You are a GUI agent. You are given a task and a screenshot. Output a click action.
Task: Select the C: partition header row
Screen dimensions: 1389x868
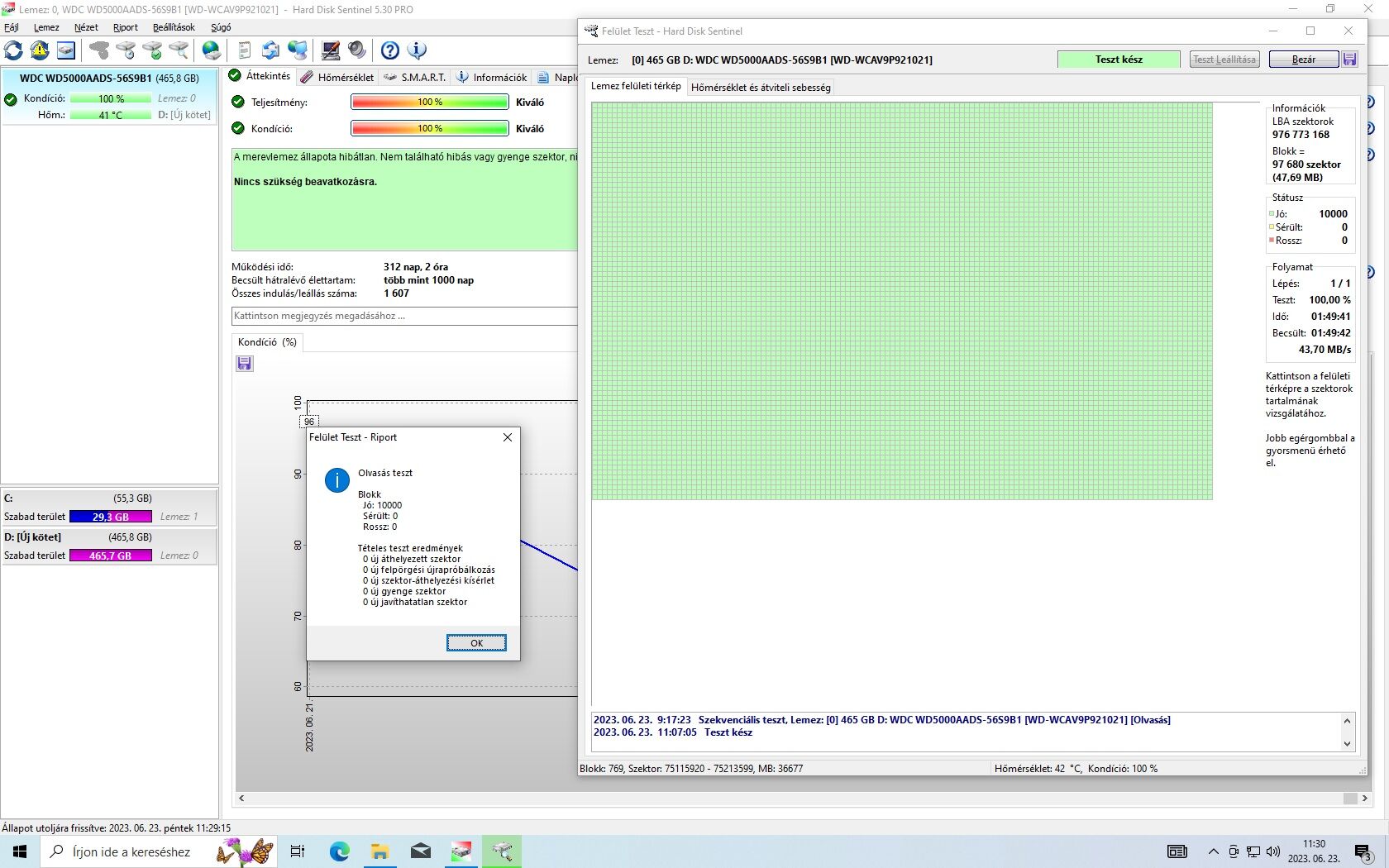click(x=109, y=498)
